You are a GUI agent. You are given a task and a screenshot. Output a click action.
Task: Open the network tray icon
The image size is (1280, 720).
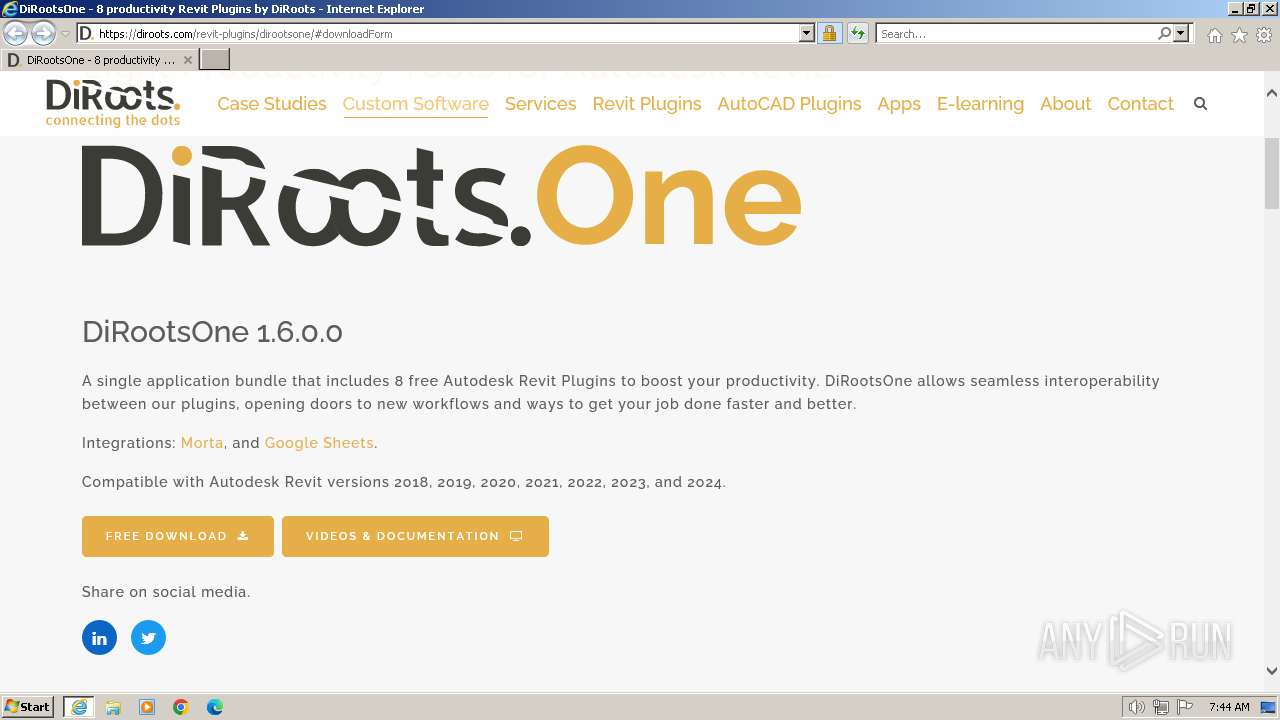[1161, 707]
